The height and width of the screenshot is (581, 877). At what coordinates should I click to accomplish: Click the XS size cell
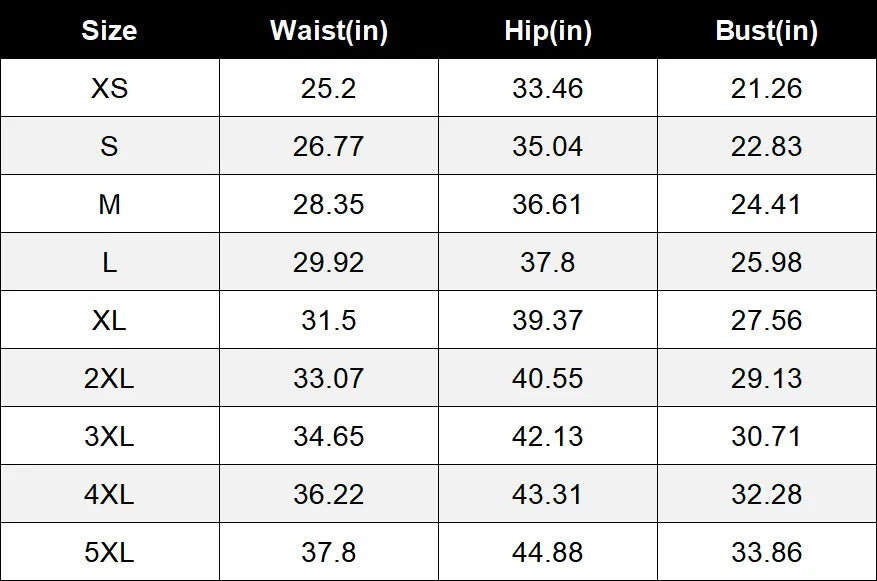109,88
